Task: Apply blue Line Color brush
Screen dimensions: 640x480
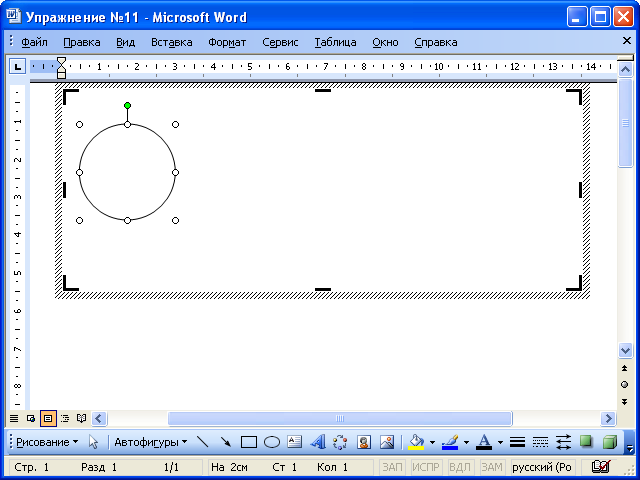Action: pos(450,442)
